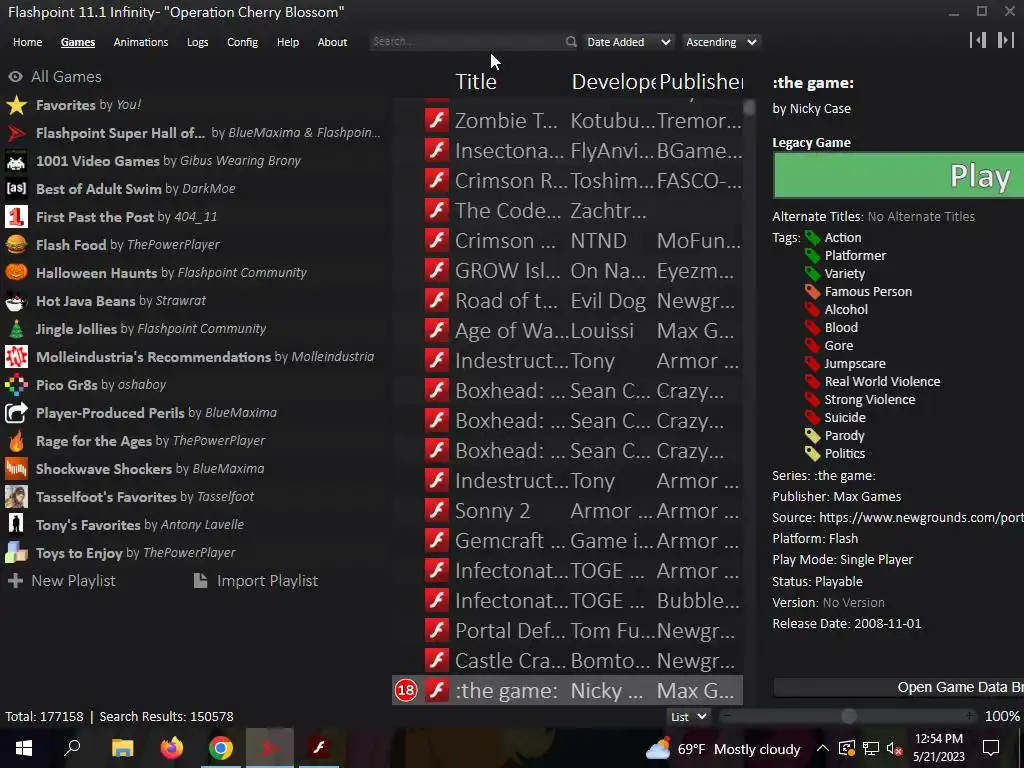The width and height of the screenshot is (1024, 768).
Task: Click the Pico Gr8s playlist icon
Action: [x=16, y=385]
